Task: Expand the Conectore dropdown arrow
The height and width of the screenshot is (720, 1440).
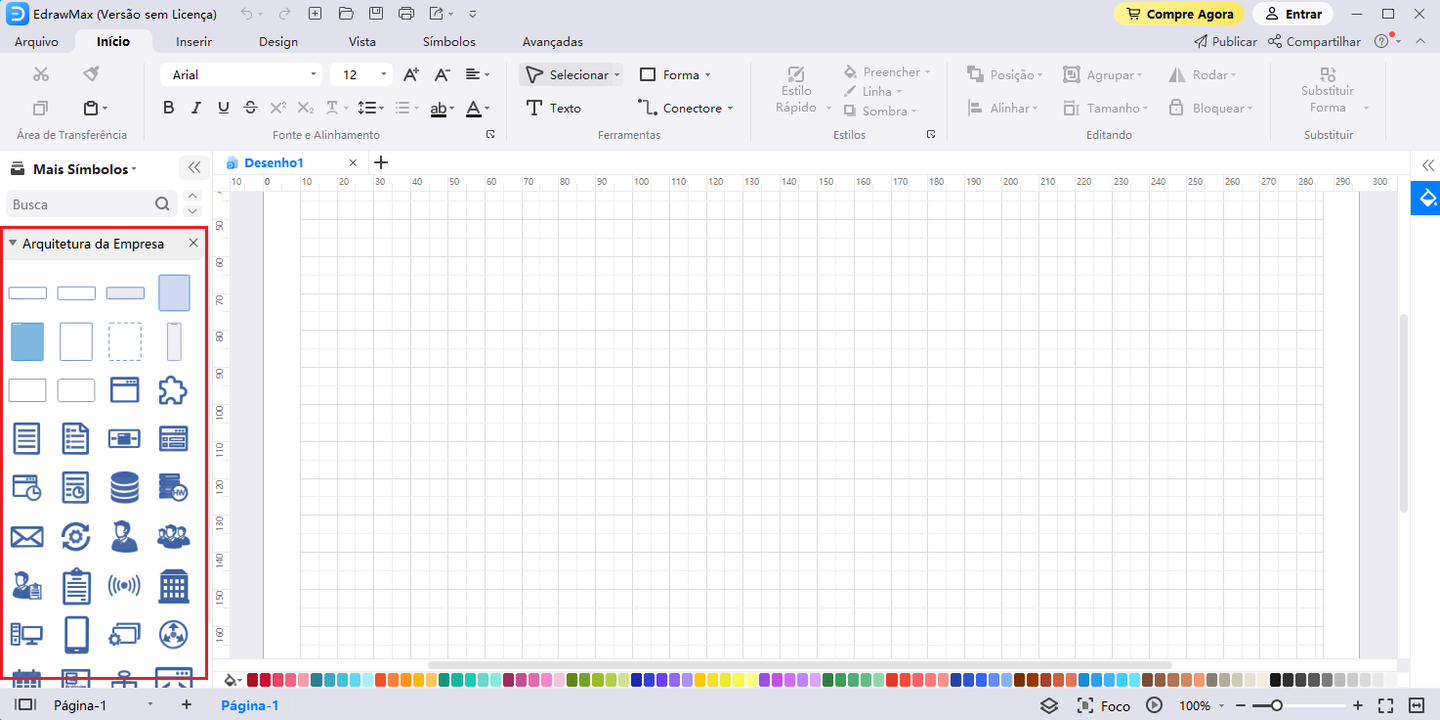Action: [x=730, y=108]
